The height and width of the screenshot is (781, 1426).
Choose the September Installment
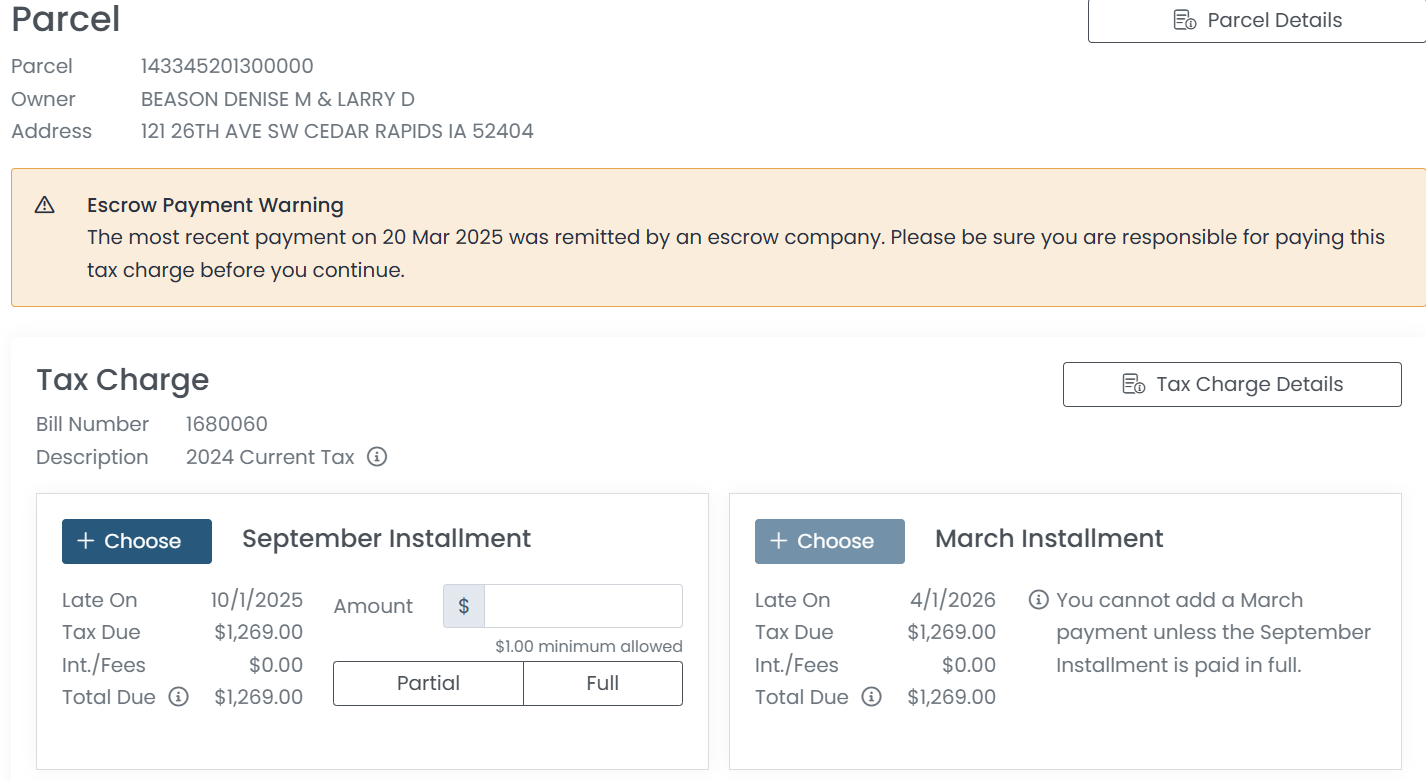[x=137, y=541]
